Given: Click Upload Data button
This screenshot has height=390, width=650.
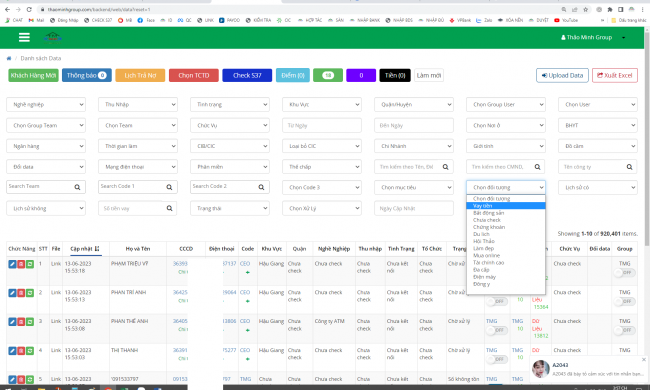Looking at the screenshot, I should [562, 75].
